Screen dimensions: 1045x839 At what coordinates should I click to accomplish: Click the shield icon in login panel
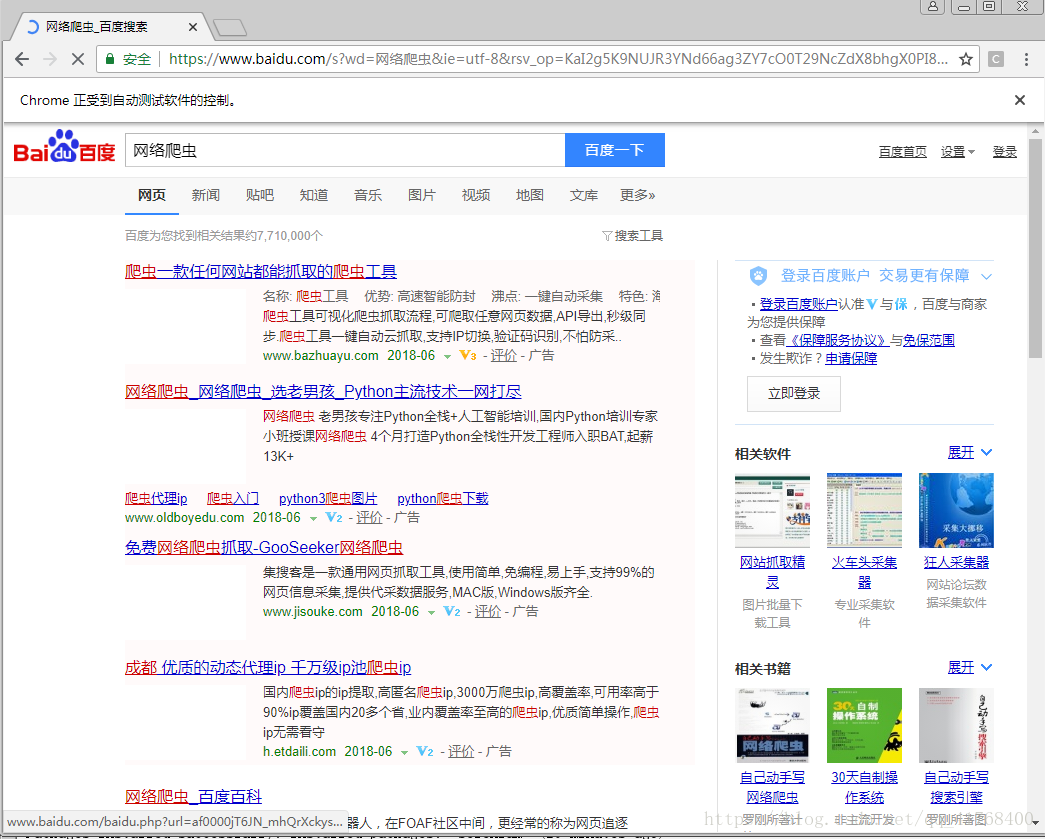click(x=758, y=275)
